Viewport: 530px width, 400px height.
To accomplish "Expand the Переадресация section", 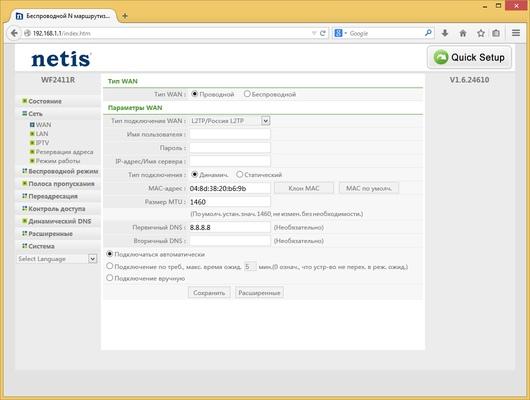I will [x=50, y=196].
